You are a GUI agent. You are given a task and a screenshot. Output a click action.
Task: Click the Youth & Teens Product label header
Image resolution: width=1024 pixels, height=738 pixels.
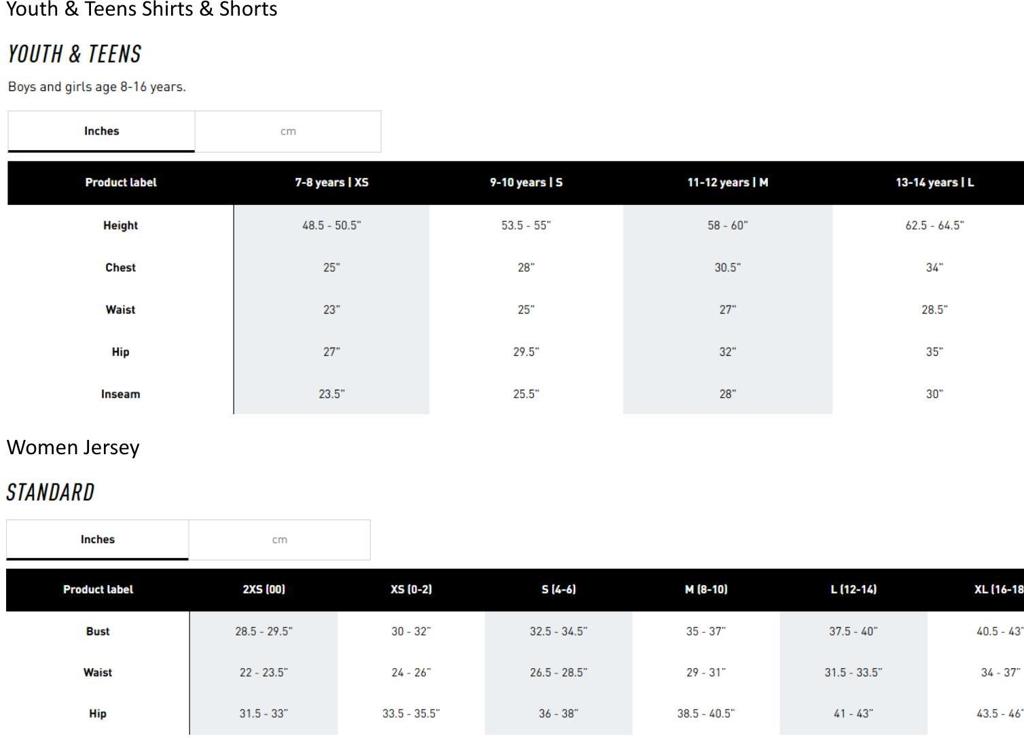[x=120, y=182]
